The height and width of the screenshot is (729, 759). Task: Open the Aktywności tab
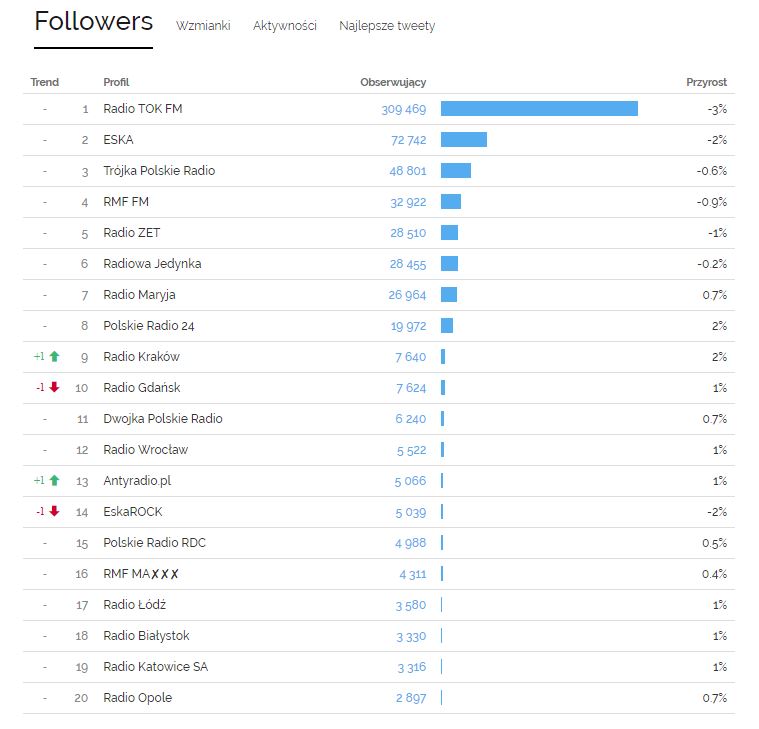coord(285,26)
